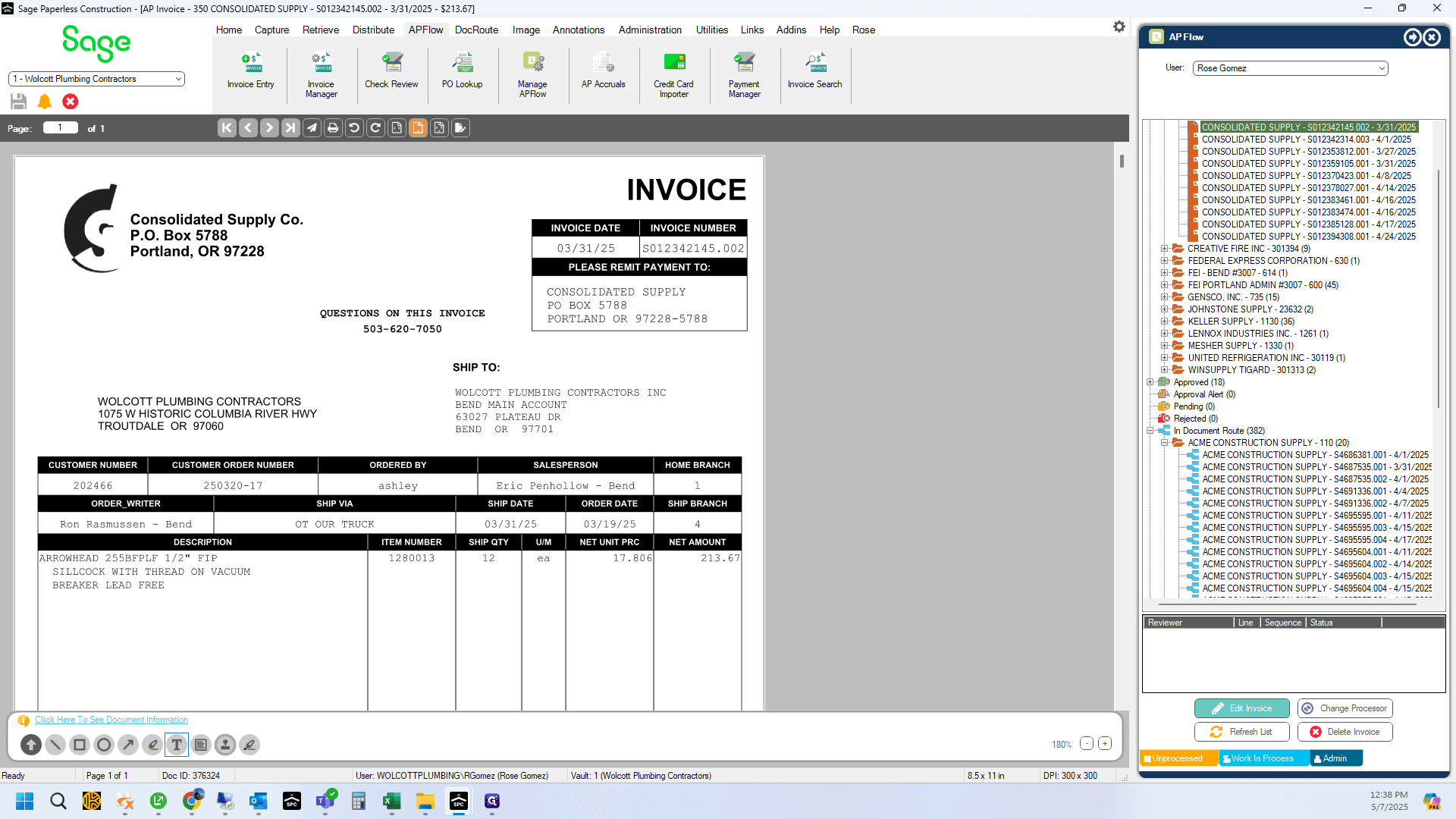Click the Refresh List button

[1241, 732]
